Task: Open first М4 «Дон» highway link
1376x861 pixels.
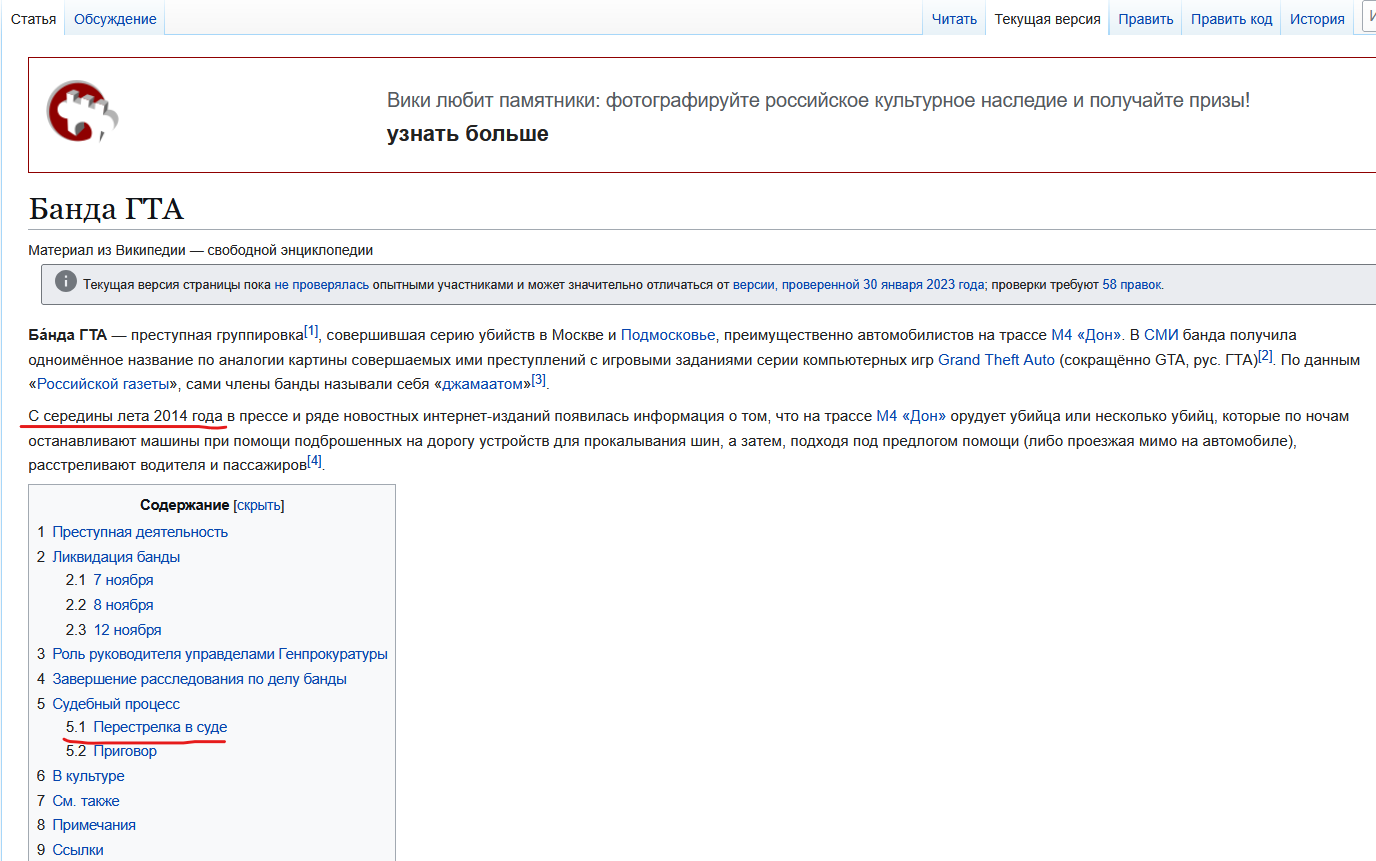Action: pos(1086,335)
